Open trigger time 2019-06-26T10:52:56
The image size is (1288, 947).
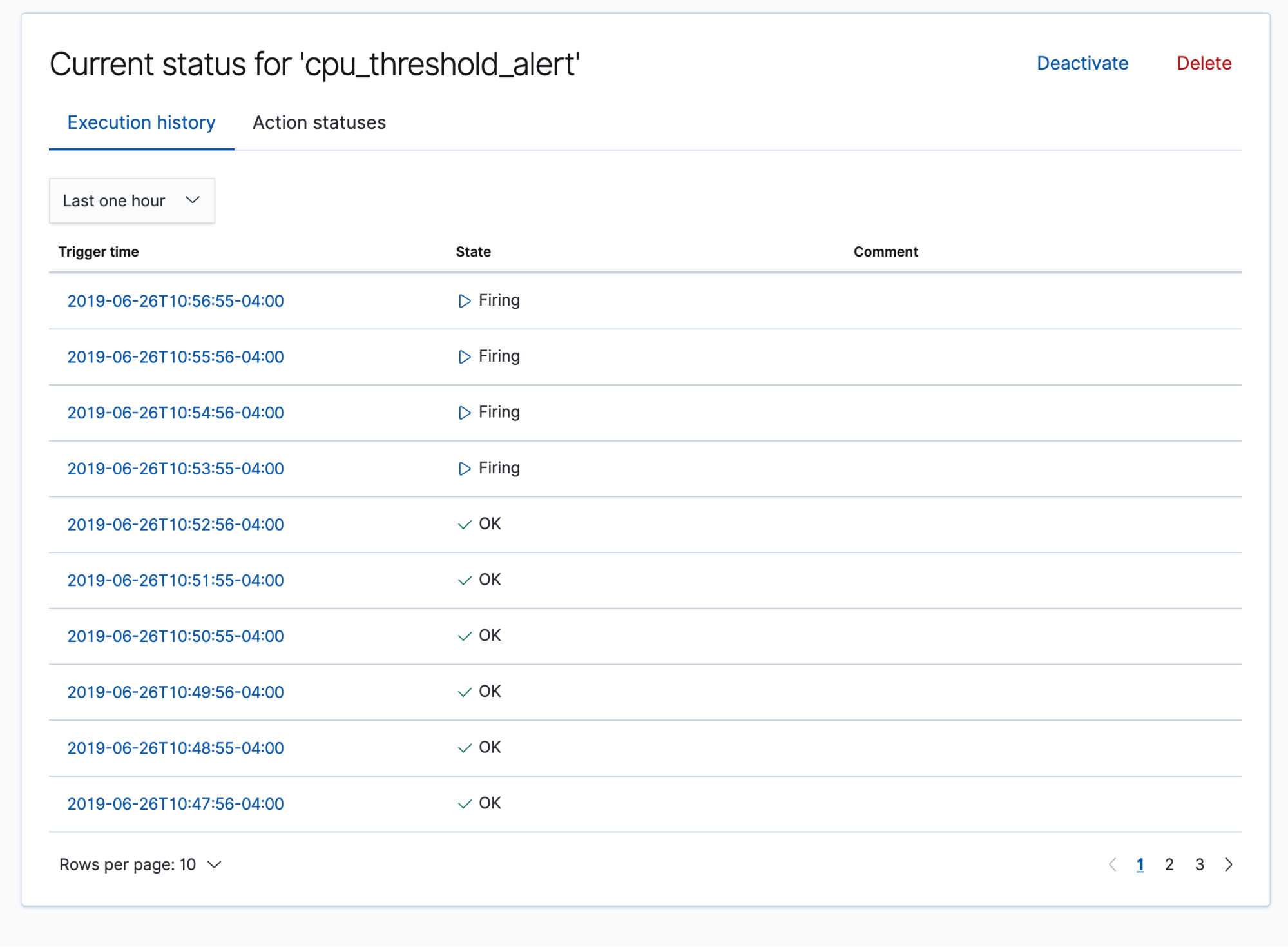pyautogui.click(x=175, y=523)
